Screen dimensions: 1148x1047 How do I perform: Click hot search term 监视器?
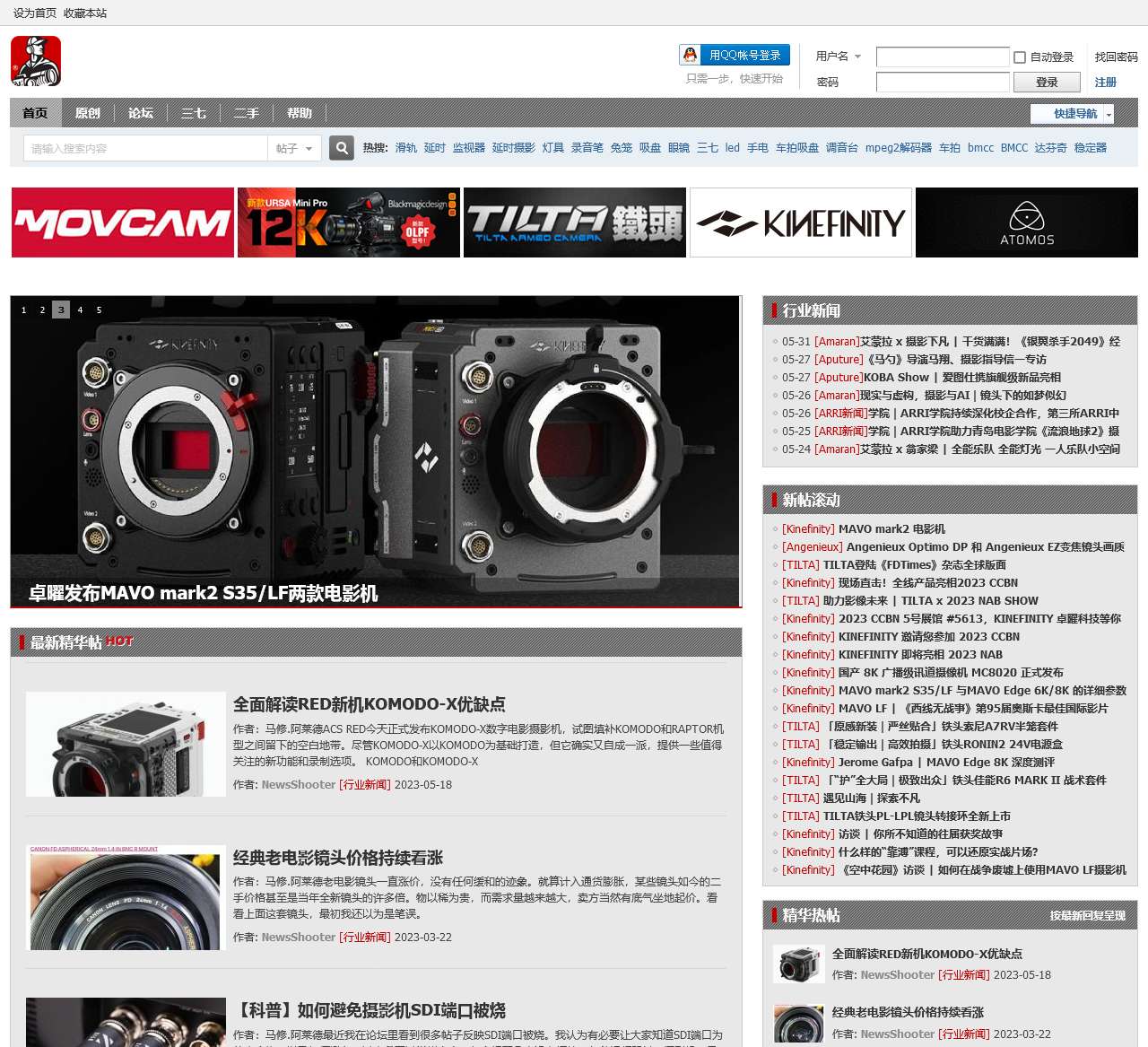469,148
